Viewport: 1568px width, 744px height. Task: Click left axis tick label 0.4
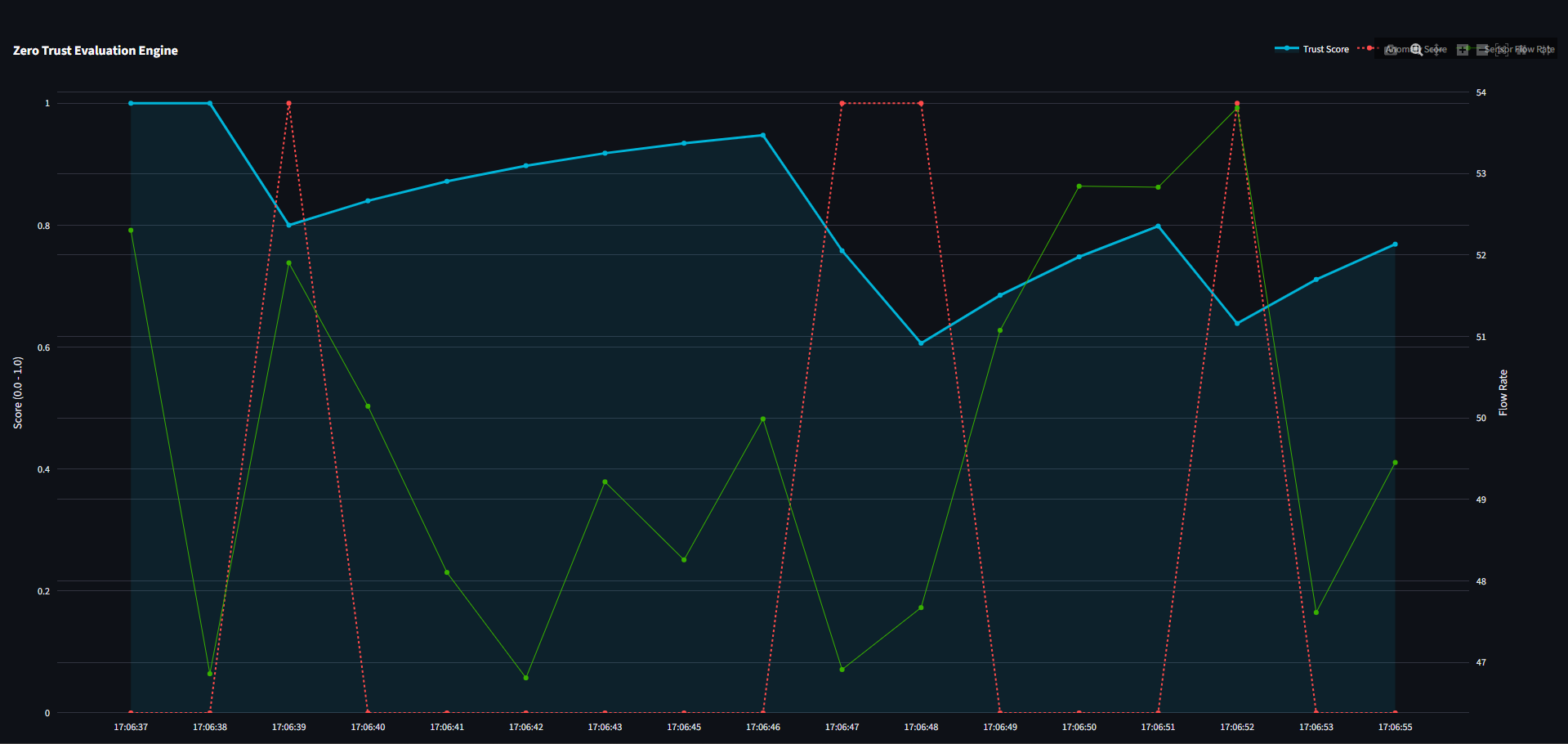pos(44,469)
